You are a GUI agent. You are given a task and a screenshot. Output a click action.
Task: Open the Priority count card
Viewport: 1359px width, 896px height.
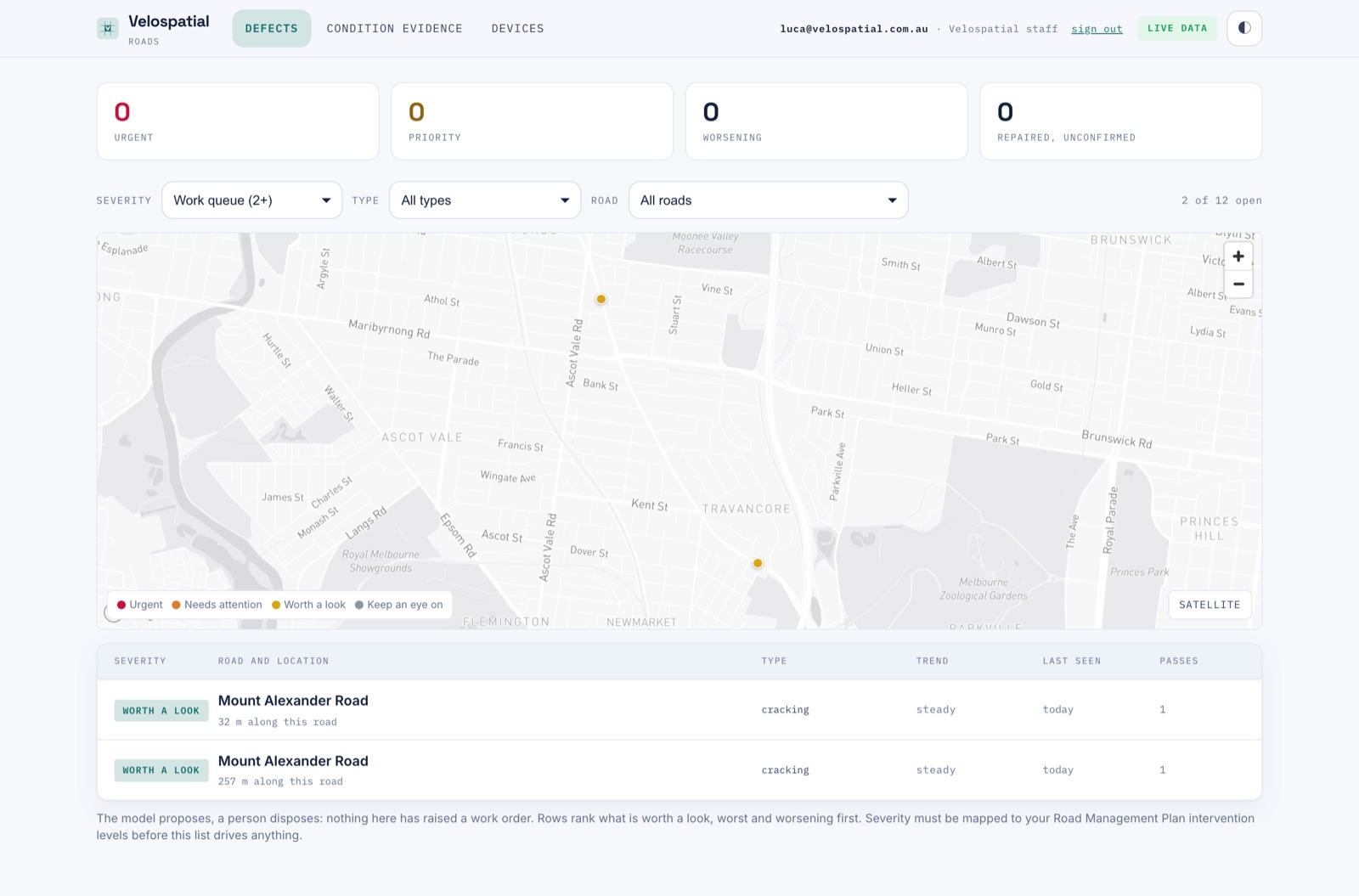point(532,121)
